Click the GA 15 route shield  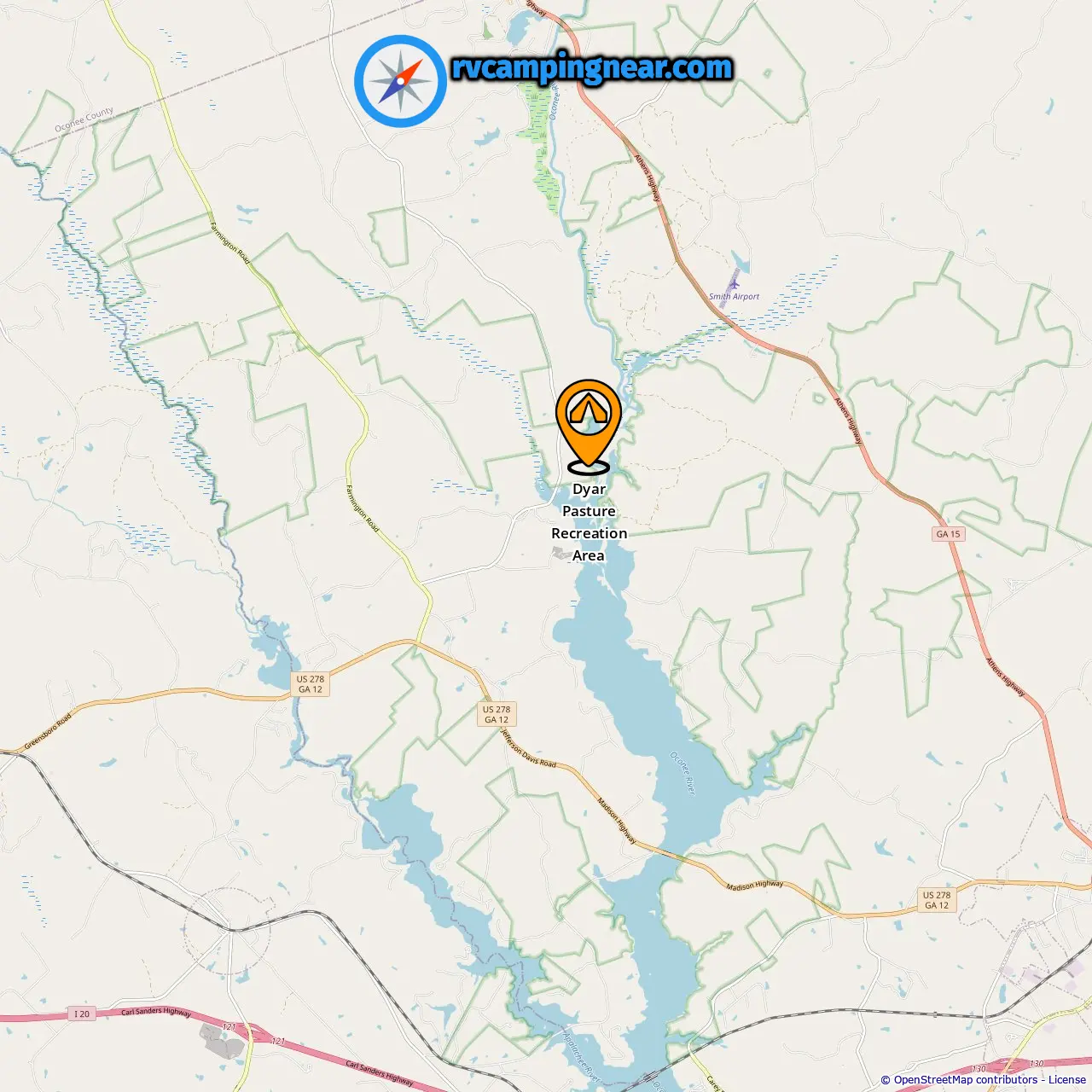[948, 534]
